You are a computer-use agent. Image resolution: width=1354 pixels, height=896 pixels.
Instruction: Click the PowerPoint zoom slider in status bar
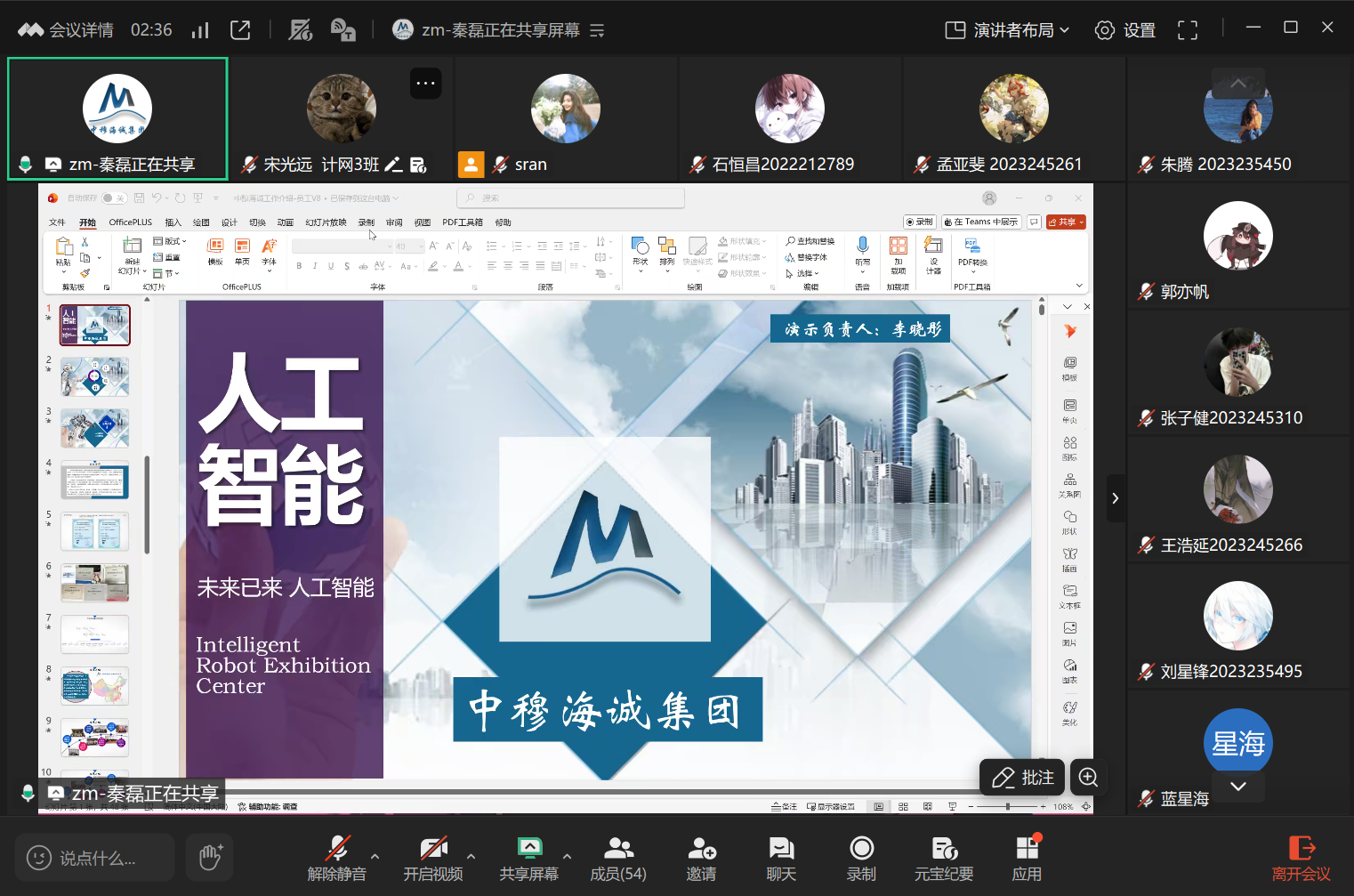(1008, 806)
